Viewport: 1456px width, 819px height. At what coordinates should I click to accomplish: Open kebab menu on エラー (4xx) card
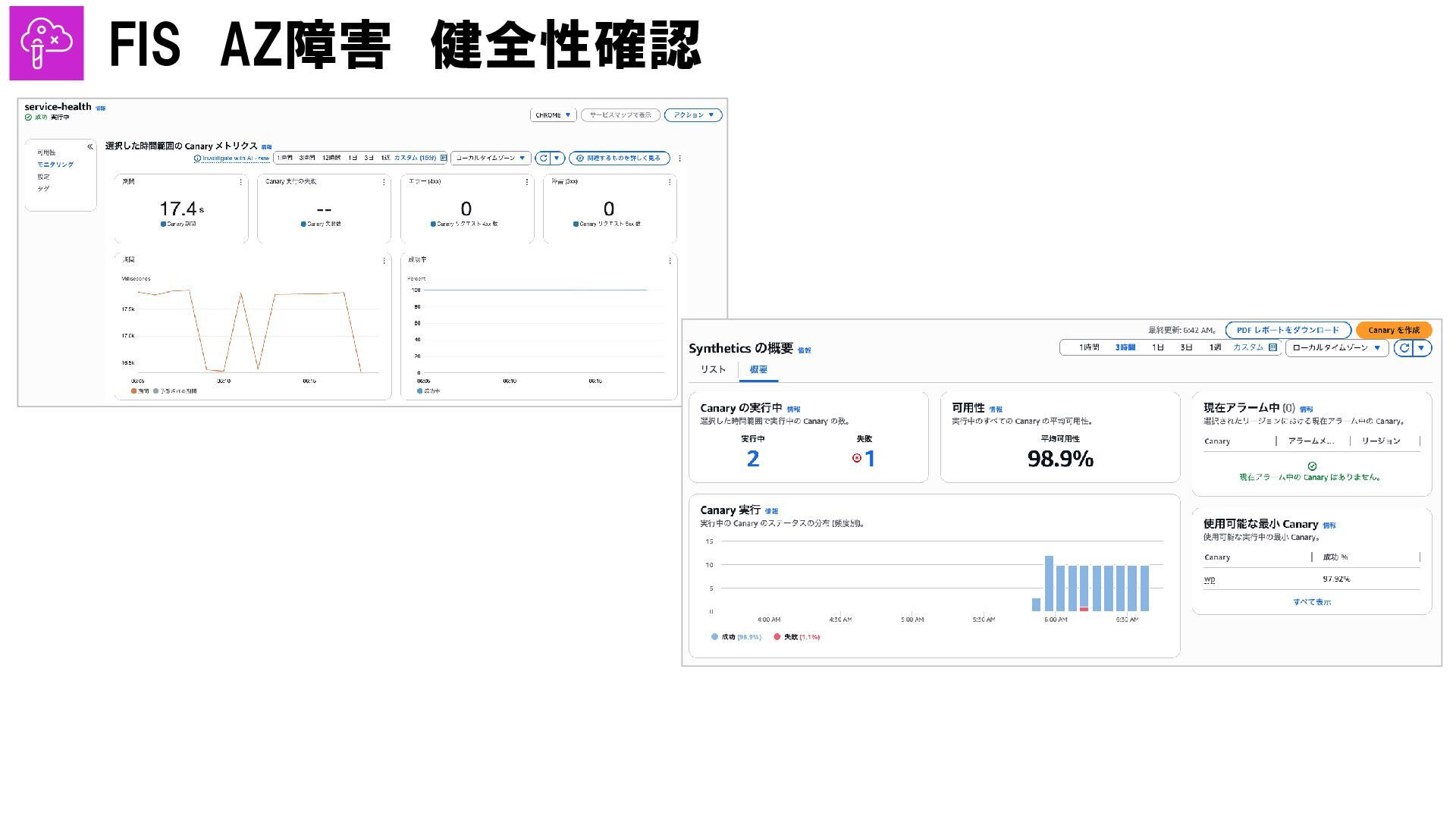527,182
